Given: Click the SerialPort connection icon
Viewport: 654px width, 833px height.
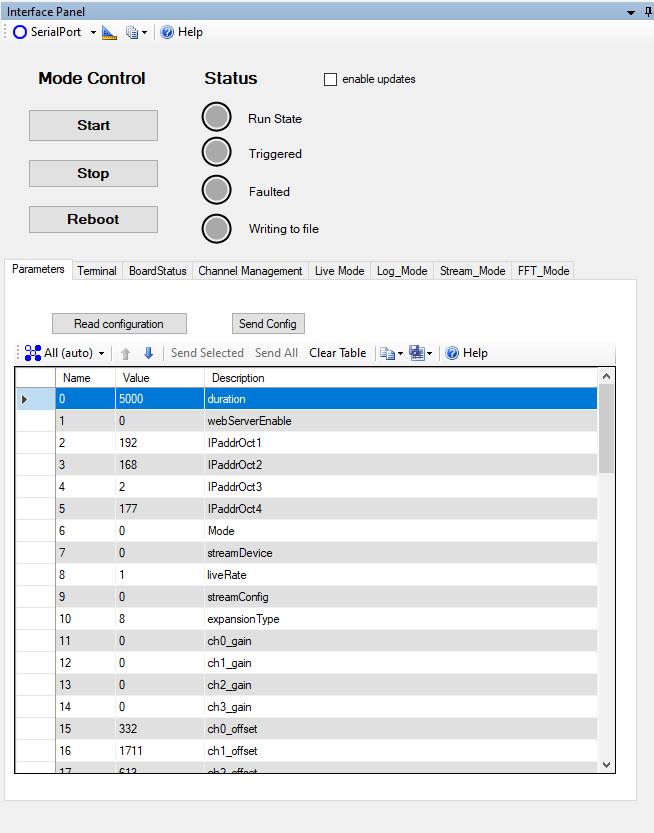Looking at the screenshot, I should 20,32.
